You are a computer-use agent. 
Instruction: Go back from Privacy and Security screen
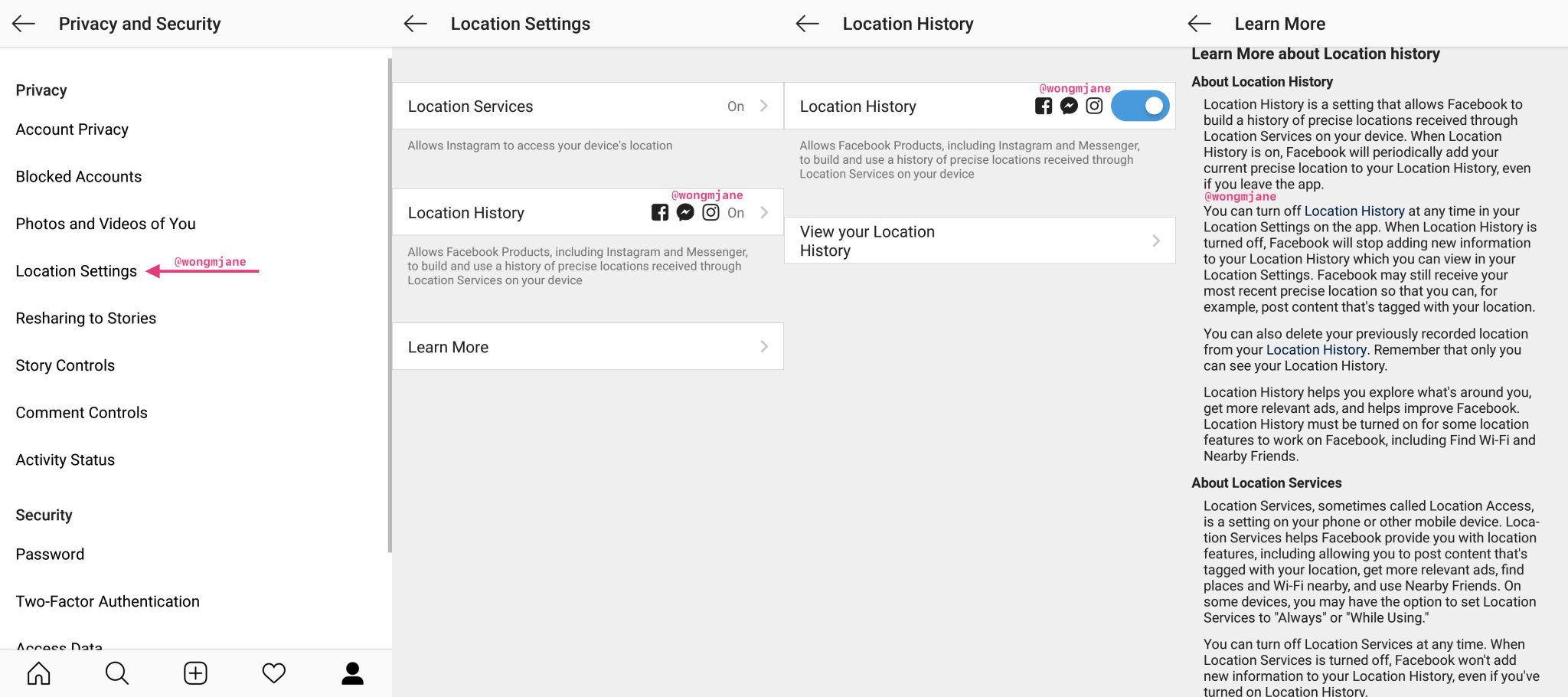(x=24, y=24)
